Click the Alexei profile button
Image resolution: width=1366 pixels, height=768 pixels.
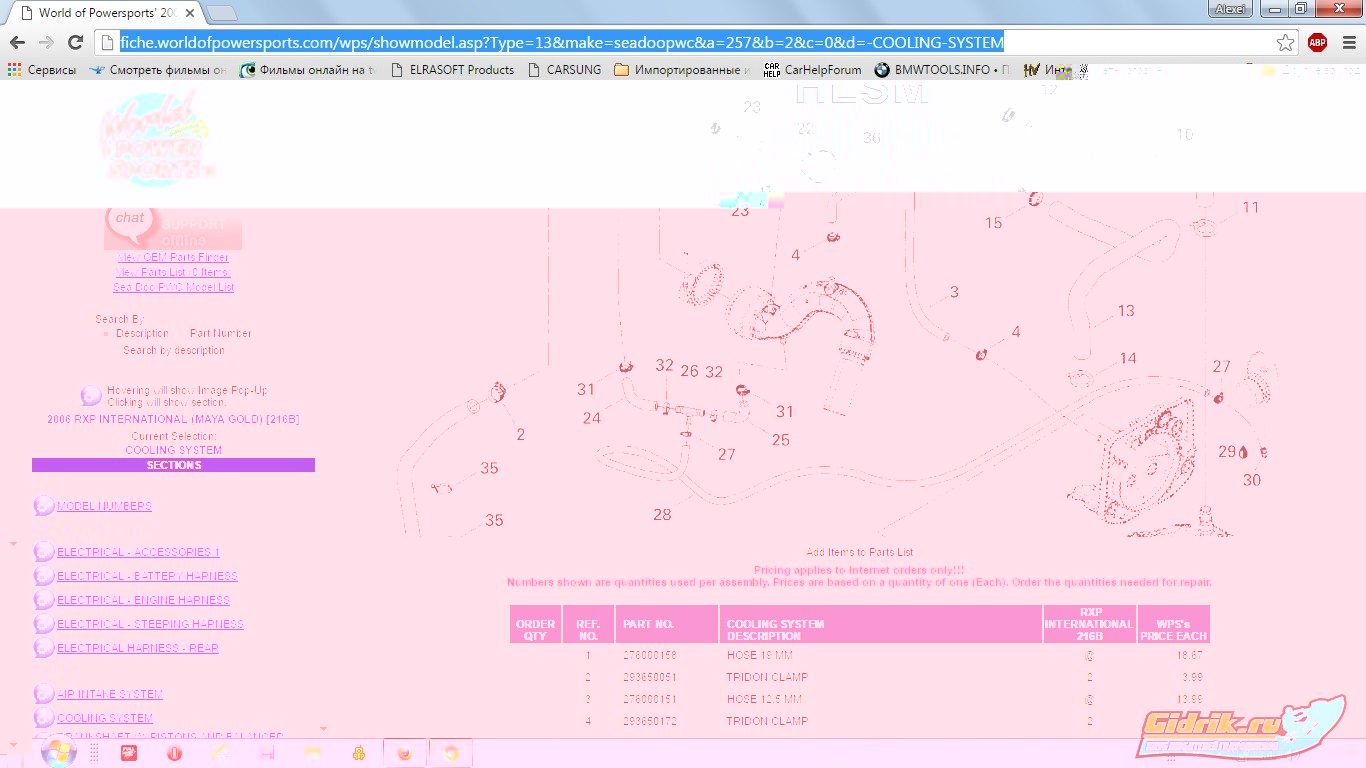tap(1229, 9)
